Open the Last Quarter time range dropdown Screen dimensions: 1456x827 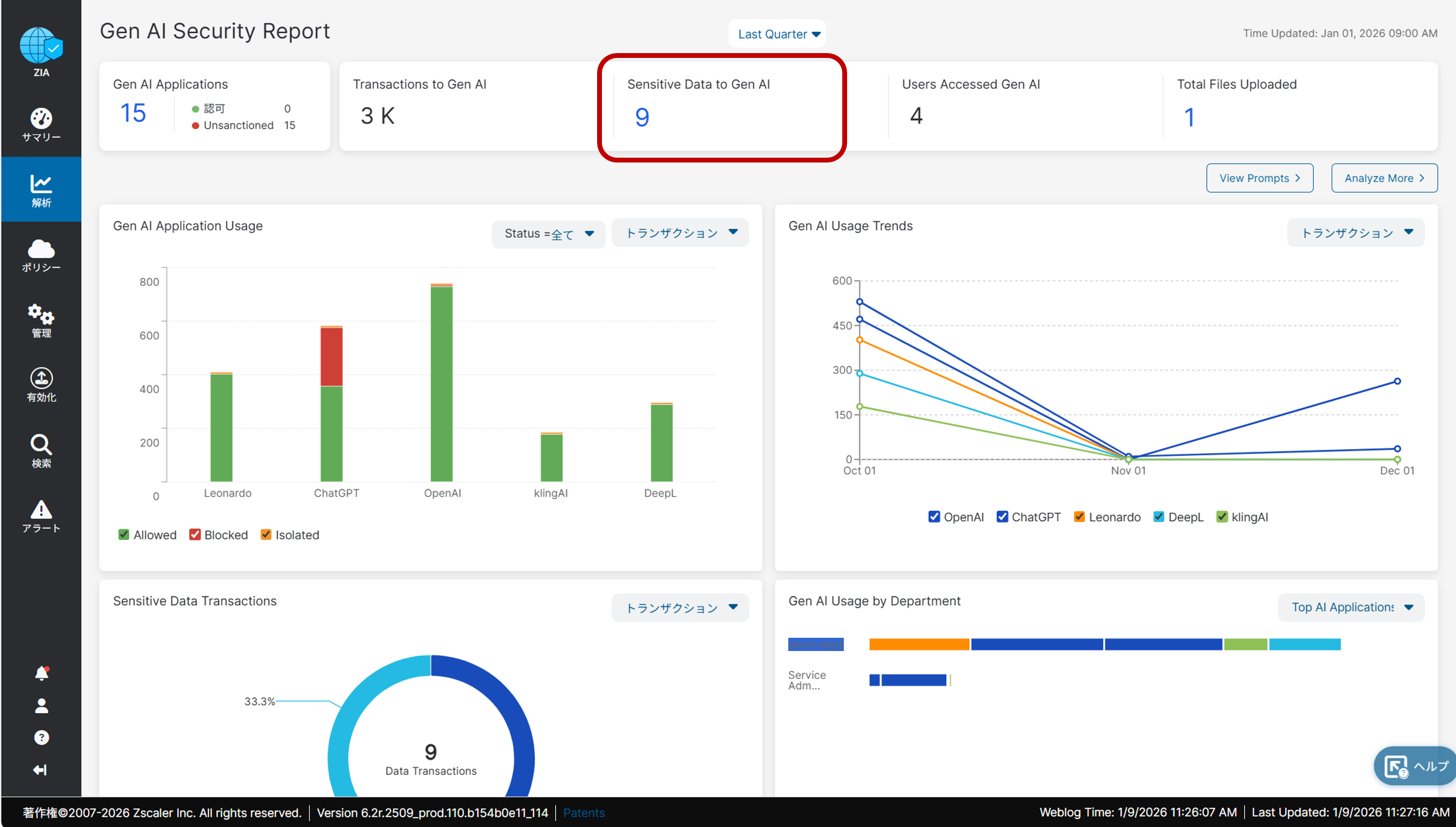pos(778,34)
